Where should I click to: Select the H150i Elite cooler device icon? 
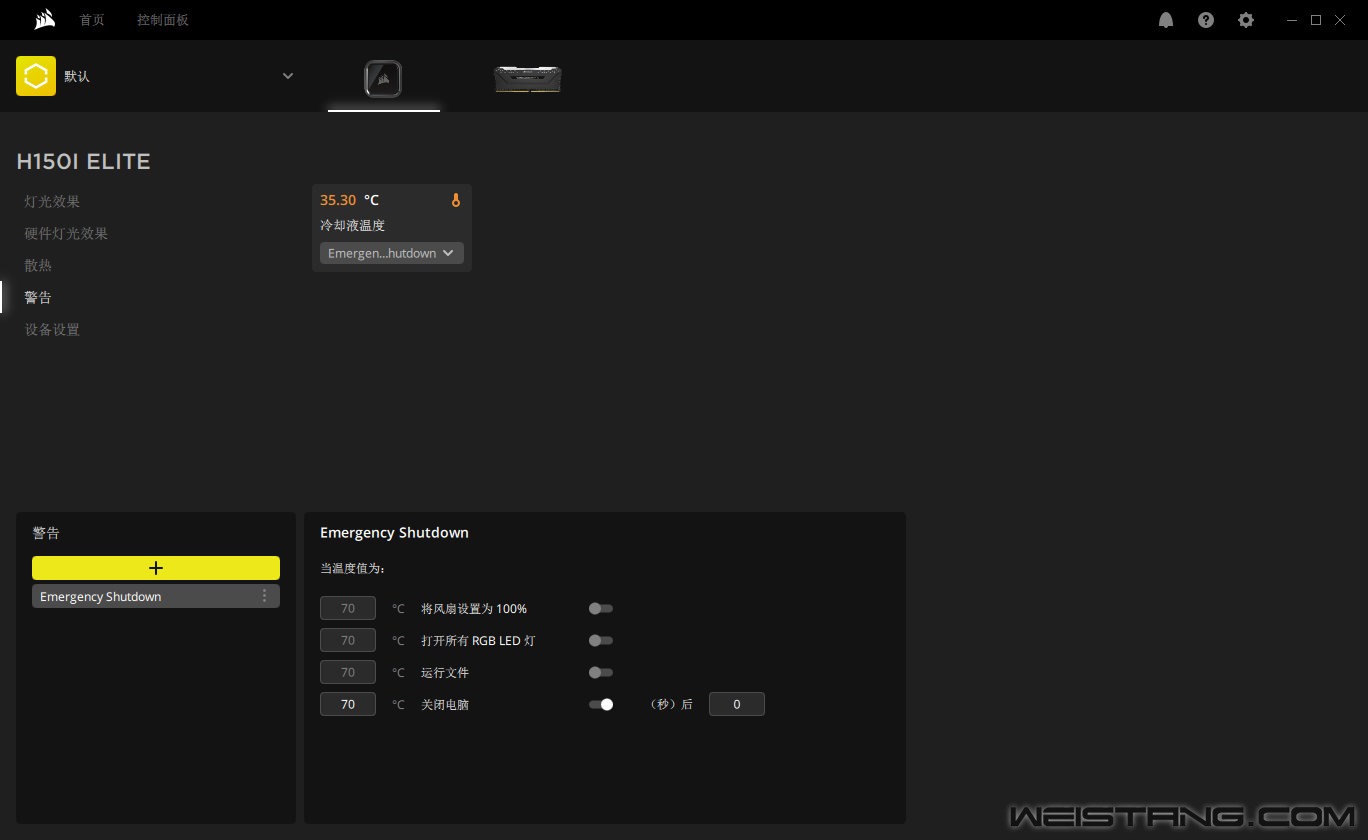tap(383, 79)
